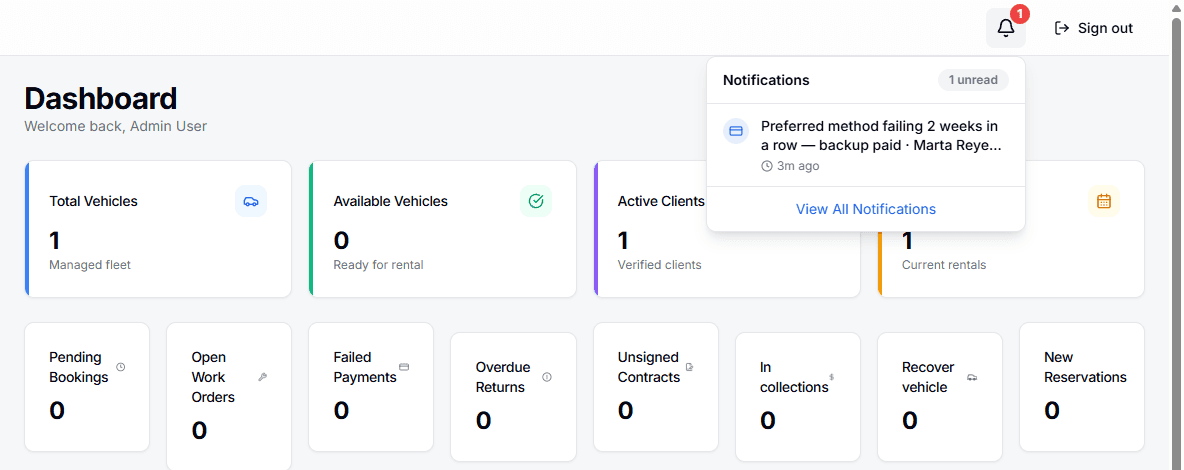Open the Total Vehicles card
The image size is (1184, 470).
[x=158, y=229]
